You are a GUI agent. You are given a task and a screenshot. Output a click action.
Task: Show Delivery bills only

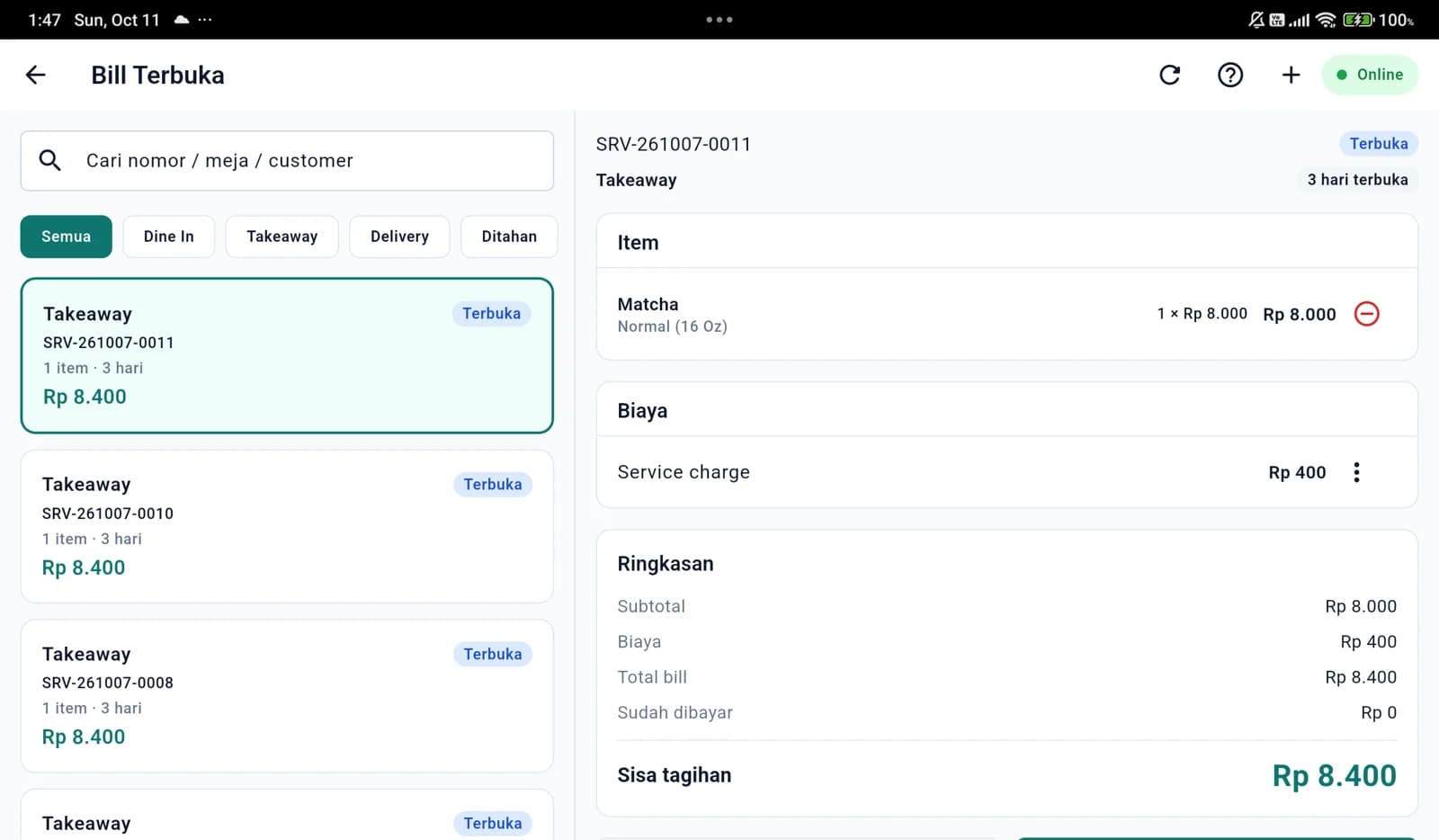399,237
